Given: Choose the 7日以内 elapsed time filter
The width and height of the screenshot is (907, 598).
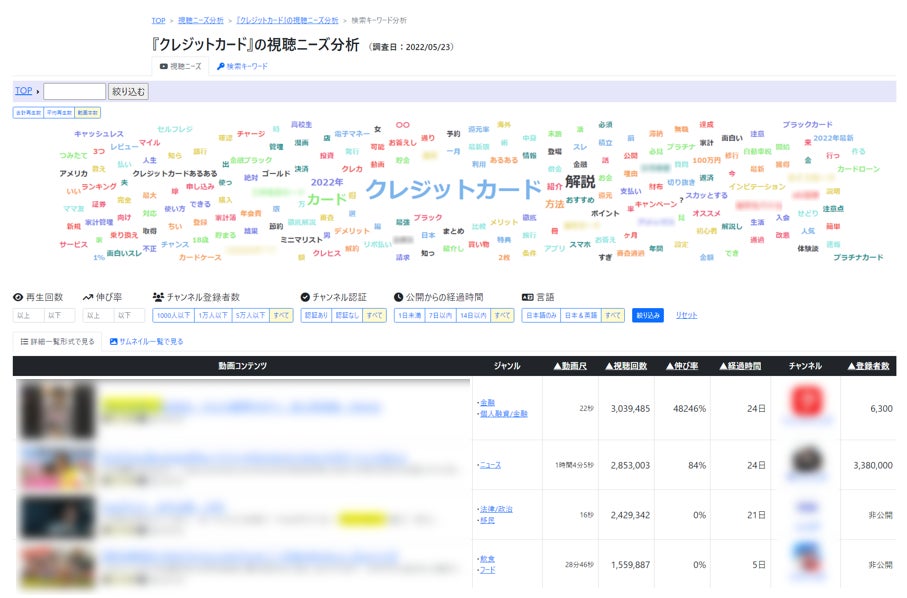Looking at the screenshot, I should point(440,315).
